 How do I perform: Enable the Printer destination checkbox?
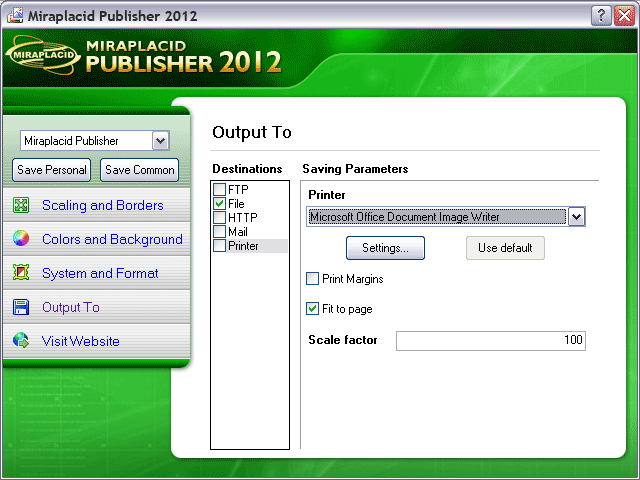point(220,246)
